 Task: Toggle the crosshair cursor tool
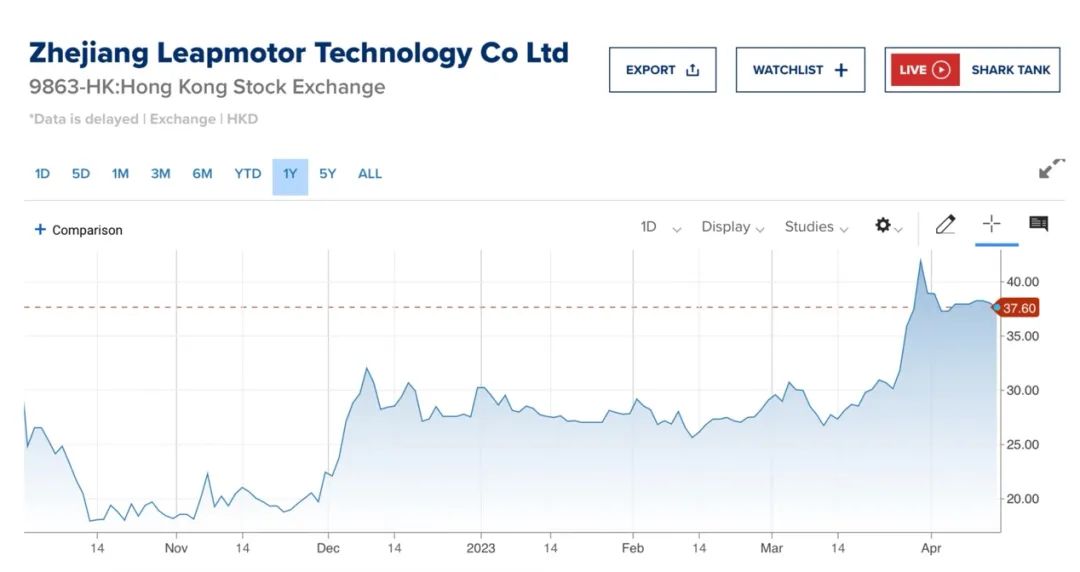991,223
